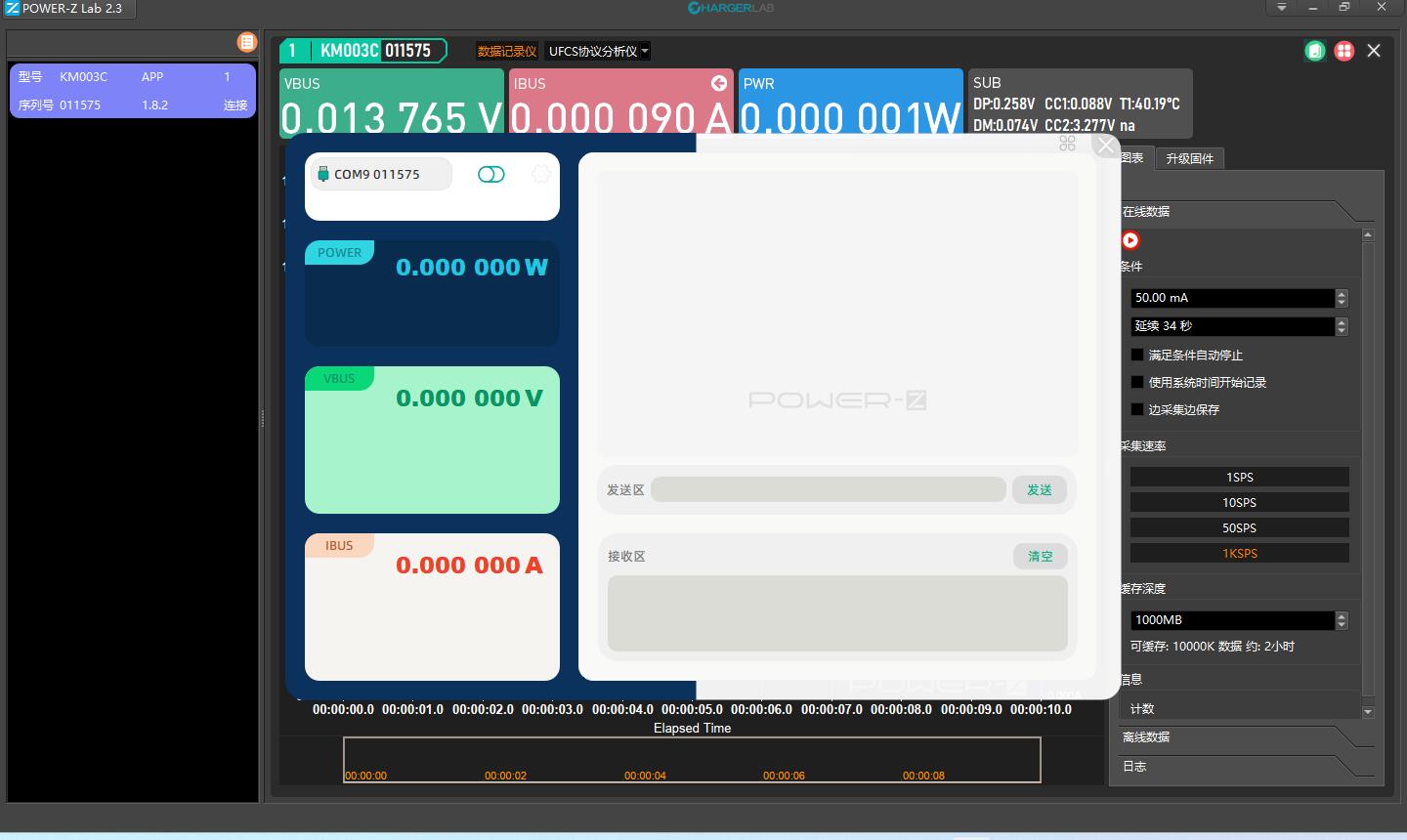Click the green document icon in device header
1407x840 pixels.
click(x=1315, y=51)
